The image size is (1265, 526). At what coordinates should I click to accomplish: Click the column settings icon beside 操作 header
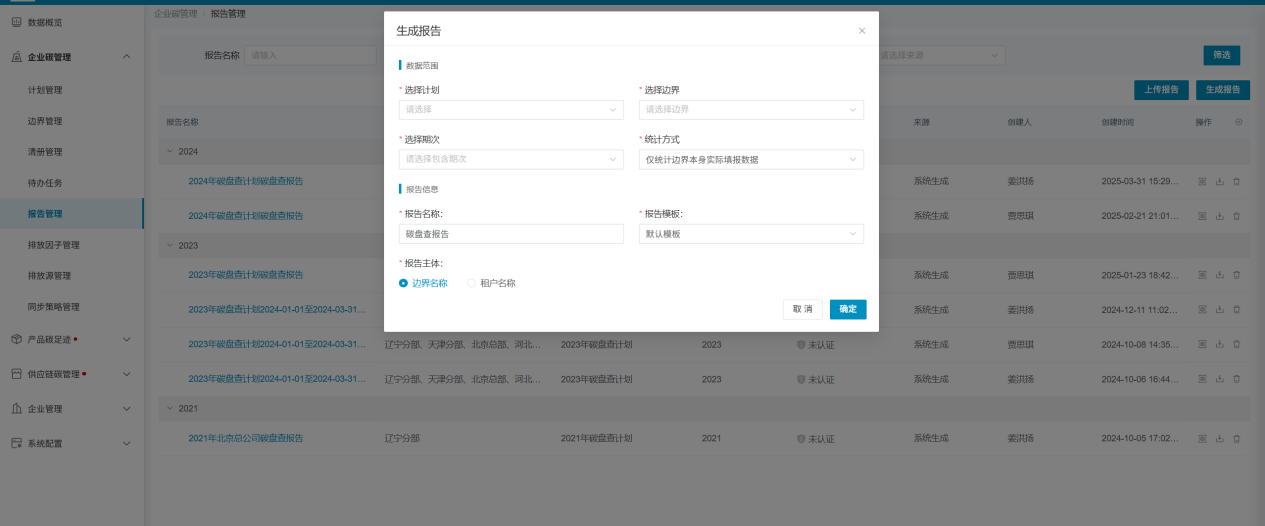[1239, 122]
